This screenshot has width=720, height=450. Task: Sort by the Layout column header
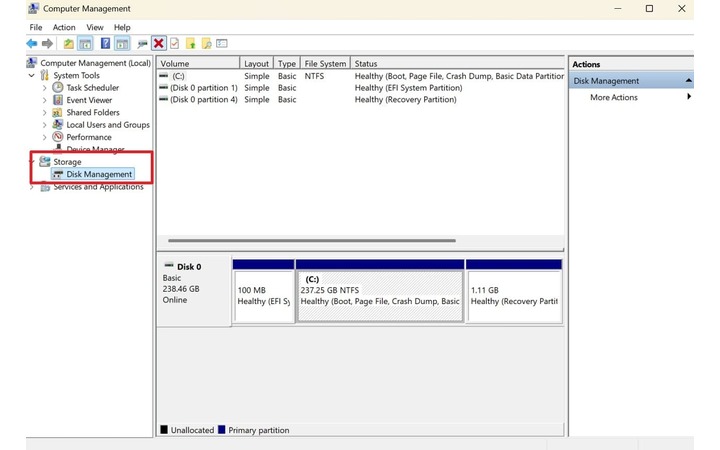click(257, 63)
